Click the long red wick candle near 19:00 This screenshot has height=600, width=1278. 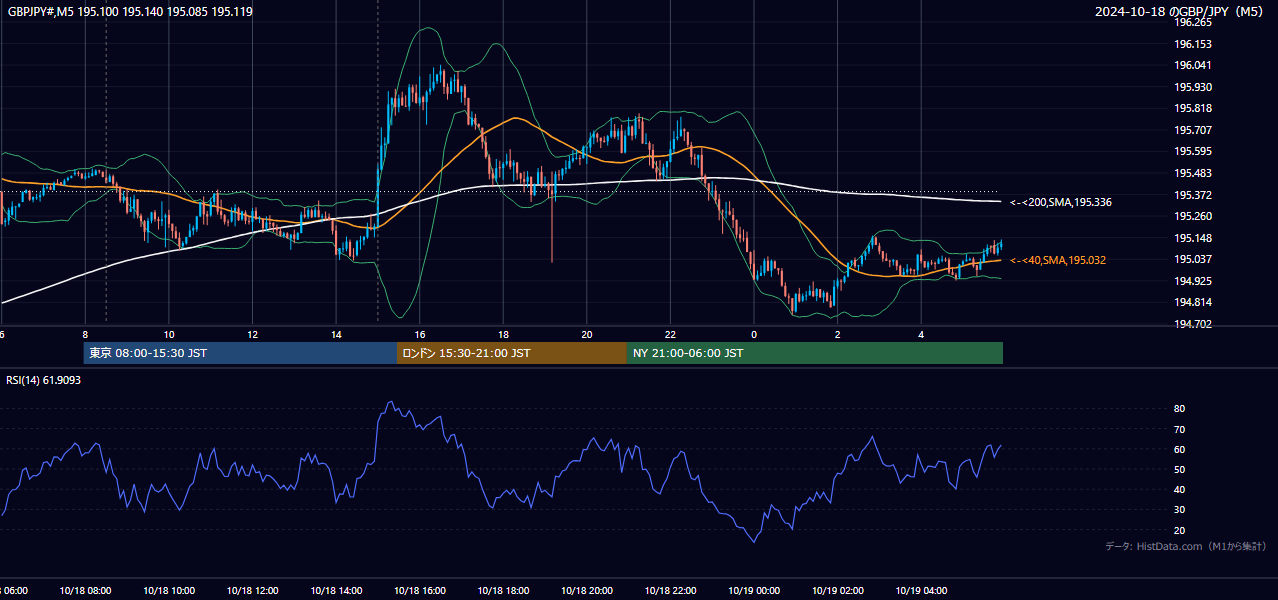(552, 222)
